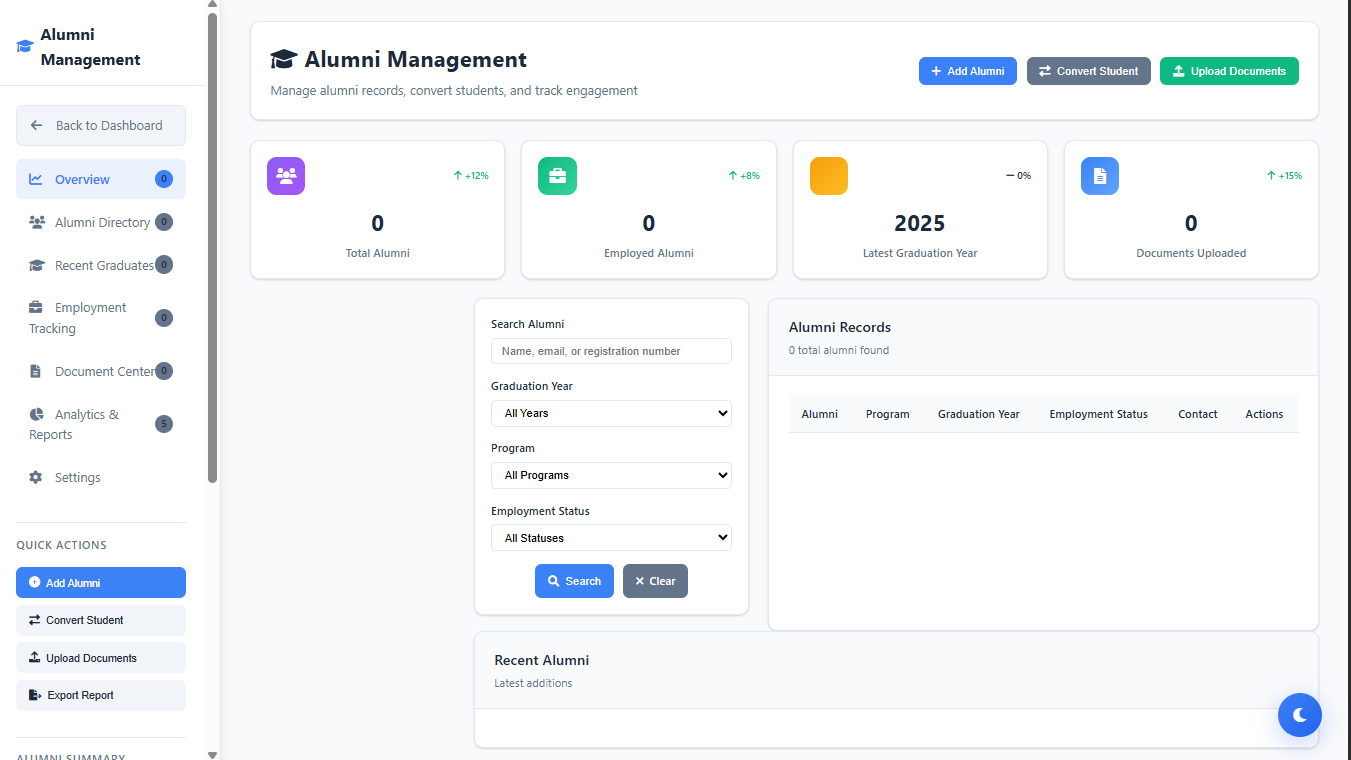
Task: Click the purple Total Alumni people icon
Action: 286,176
